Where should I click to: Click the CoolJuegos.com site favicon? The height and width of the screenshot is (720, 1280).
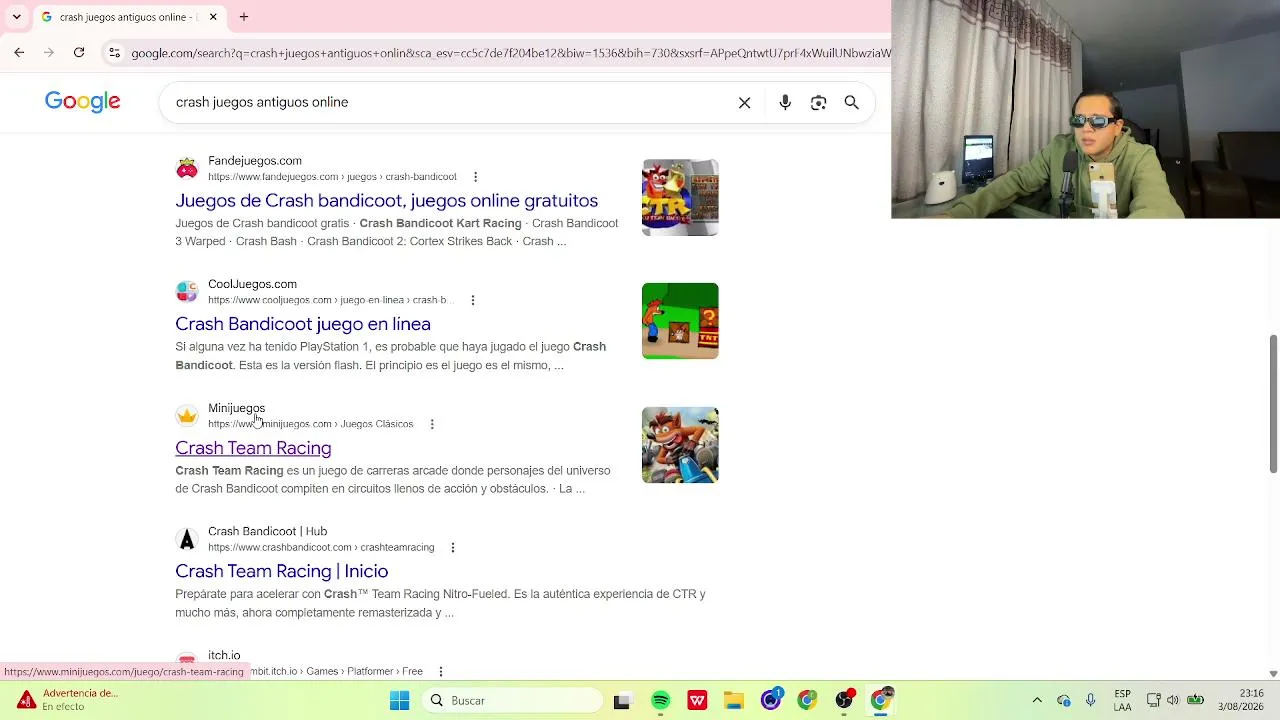tap(187, 291)
